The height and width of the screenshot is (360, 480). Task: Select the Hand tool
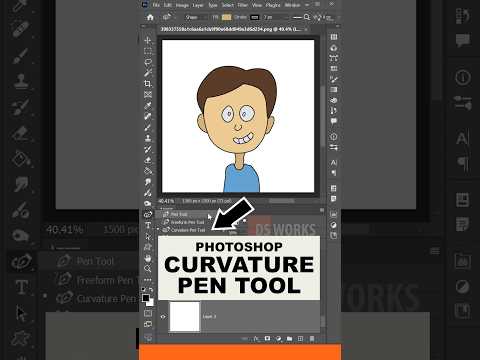(x=148, y=258)
